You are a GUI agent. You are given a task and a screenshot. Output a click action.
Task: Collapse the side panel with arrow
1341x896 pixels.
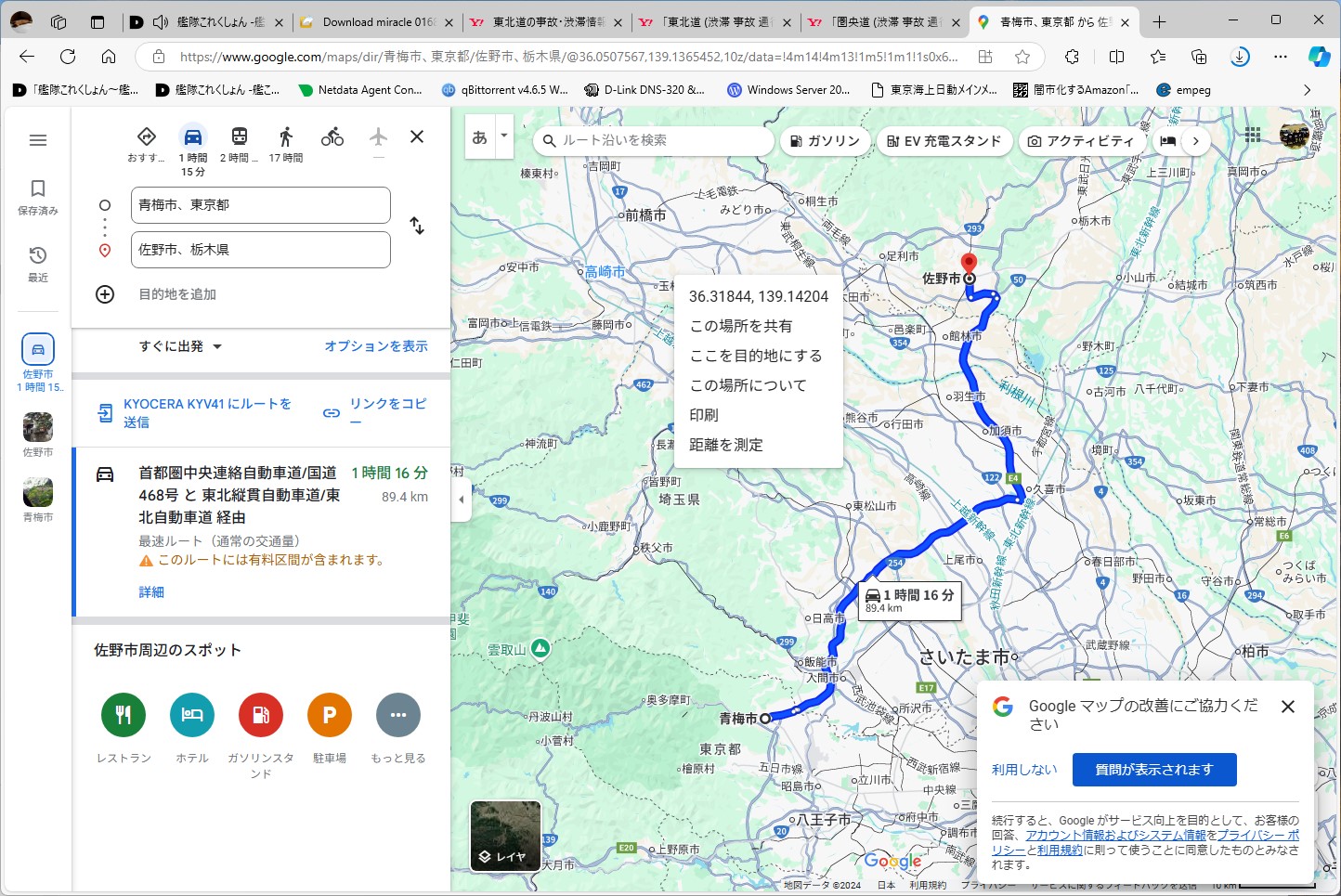pos(462,500)
